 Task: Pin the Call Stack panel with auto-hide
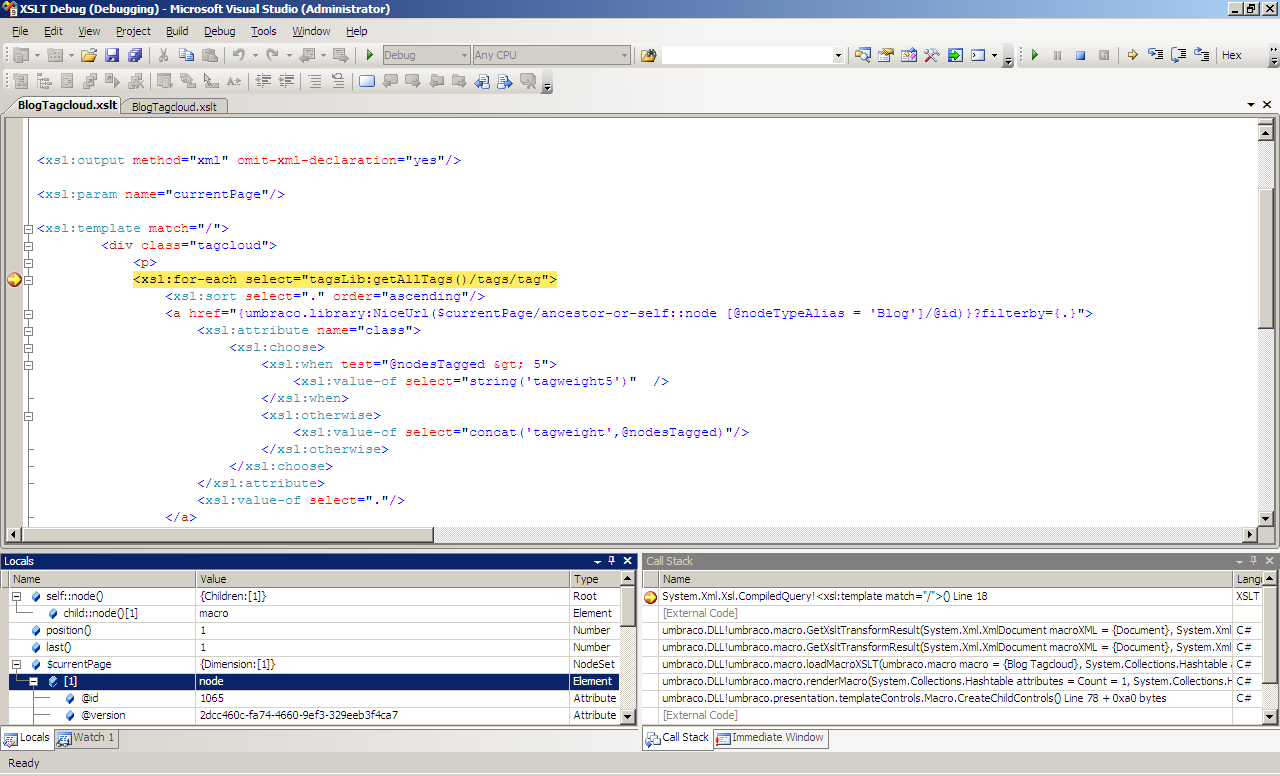tap(1254, 561)
